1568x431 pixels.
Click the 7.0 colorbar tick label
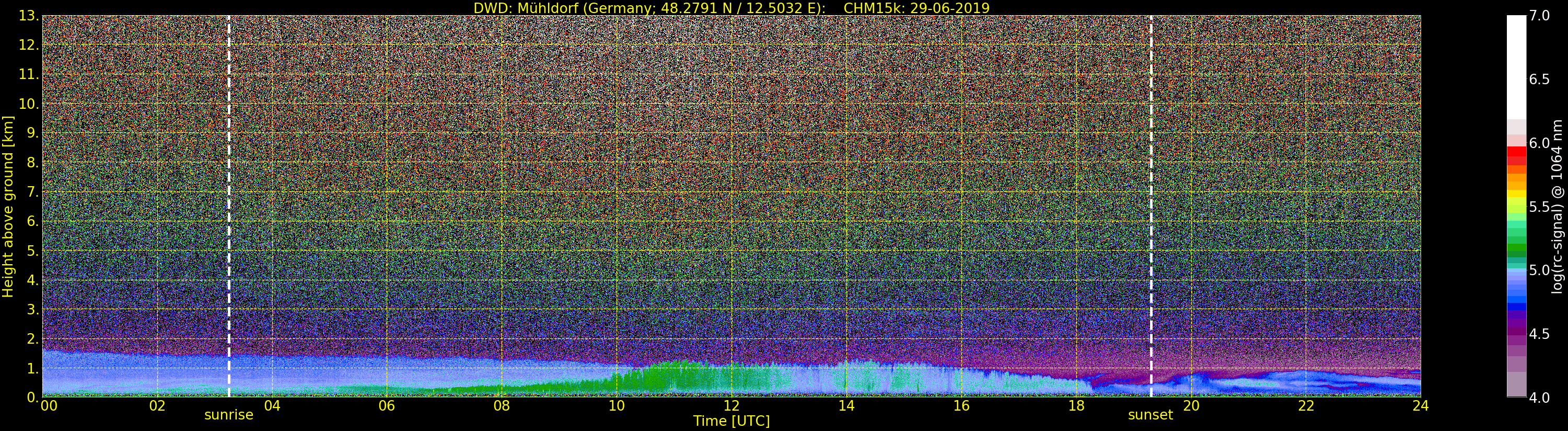pyautogui.click(x=1539, y=16)
